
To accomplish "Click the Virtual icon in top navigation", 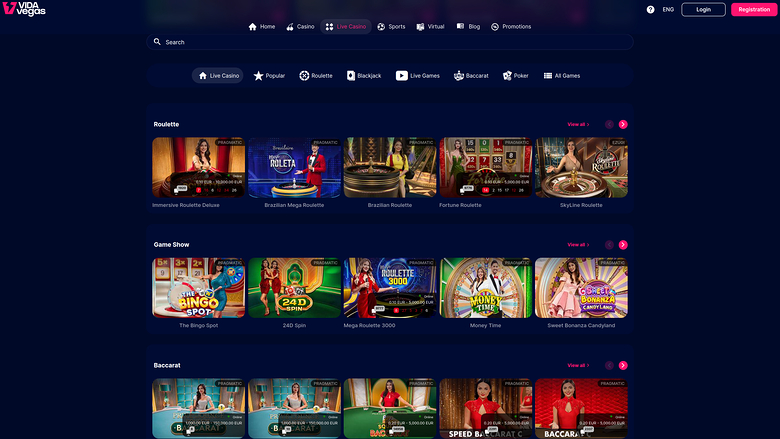I will [420, 26].
